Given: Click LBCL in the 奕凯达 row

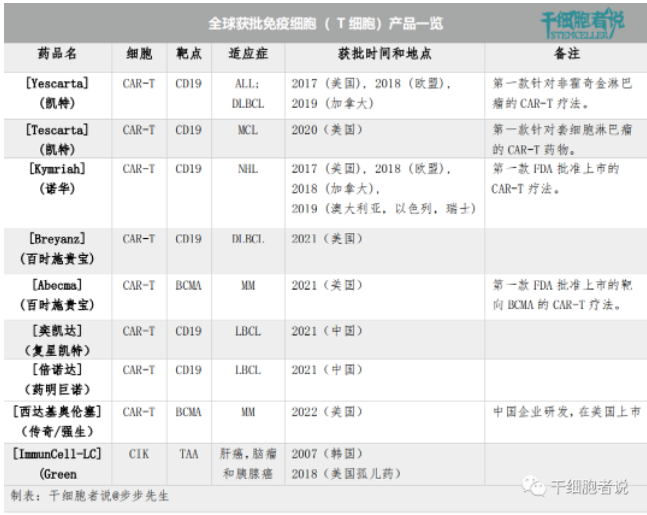Looking at the screenshot, I should [x=248, y=331].
